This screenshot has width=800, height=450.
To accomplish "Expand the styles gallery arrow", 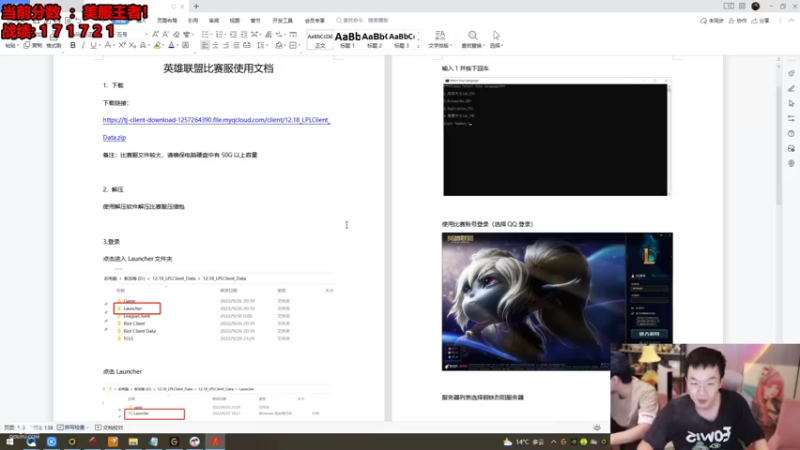I will (x=418, y=46).
